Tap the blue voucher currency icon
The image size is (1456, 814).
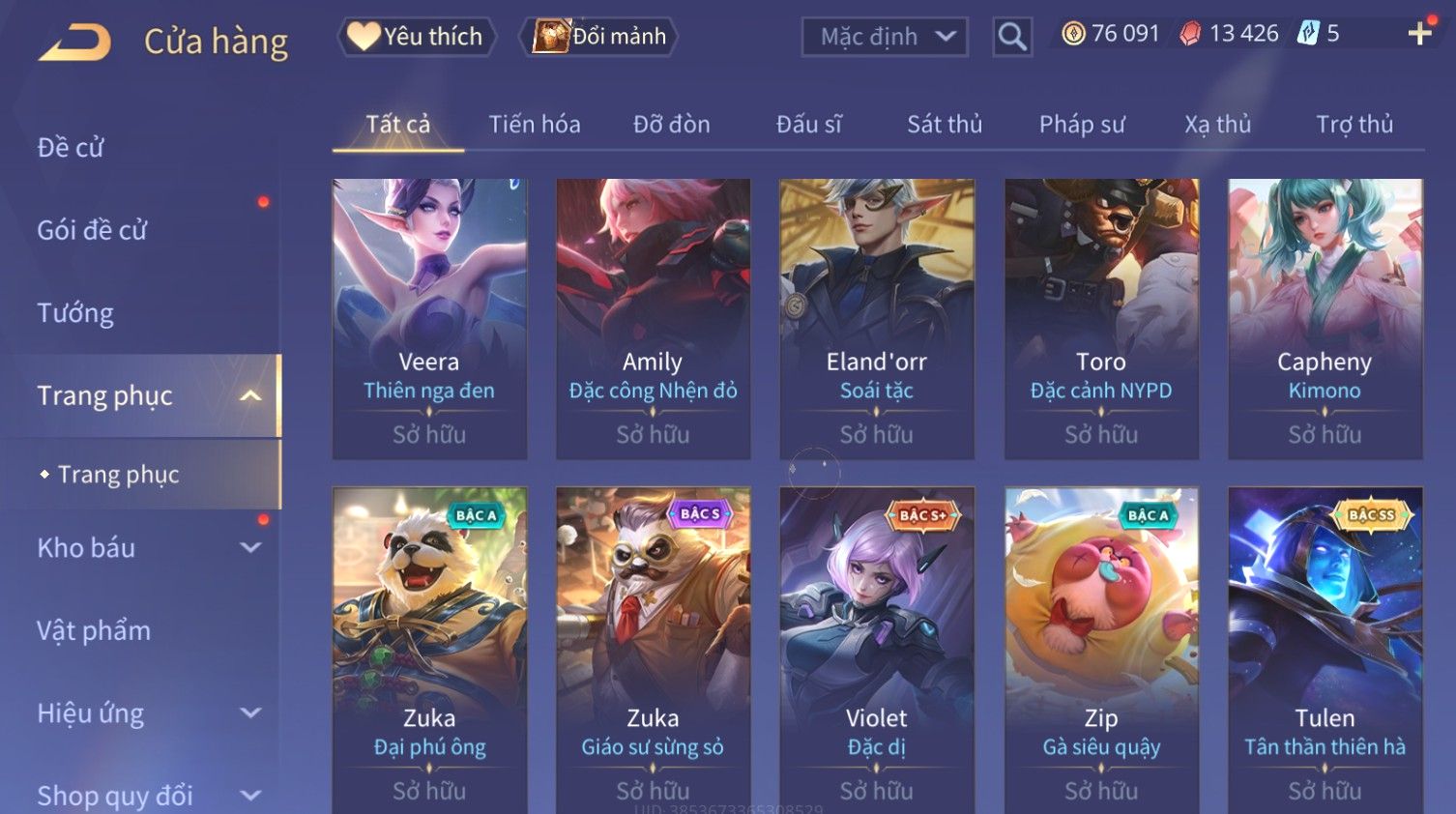[x=1308, y=34]
